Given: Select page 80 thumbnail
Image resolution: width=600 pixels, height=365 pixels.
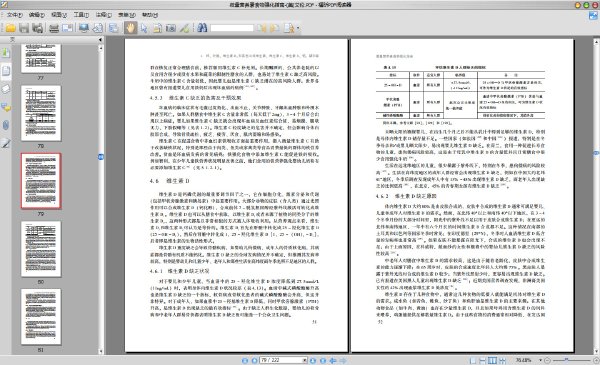Looking at the screenshot, I should pyautogui.click(x=41, y=249).
